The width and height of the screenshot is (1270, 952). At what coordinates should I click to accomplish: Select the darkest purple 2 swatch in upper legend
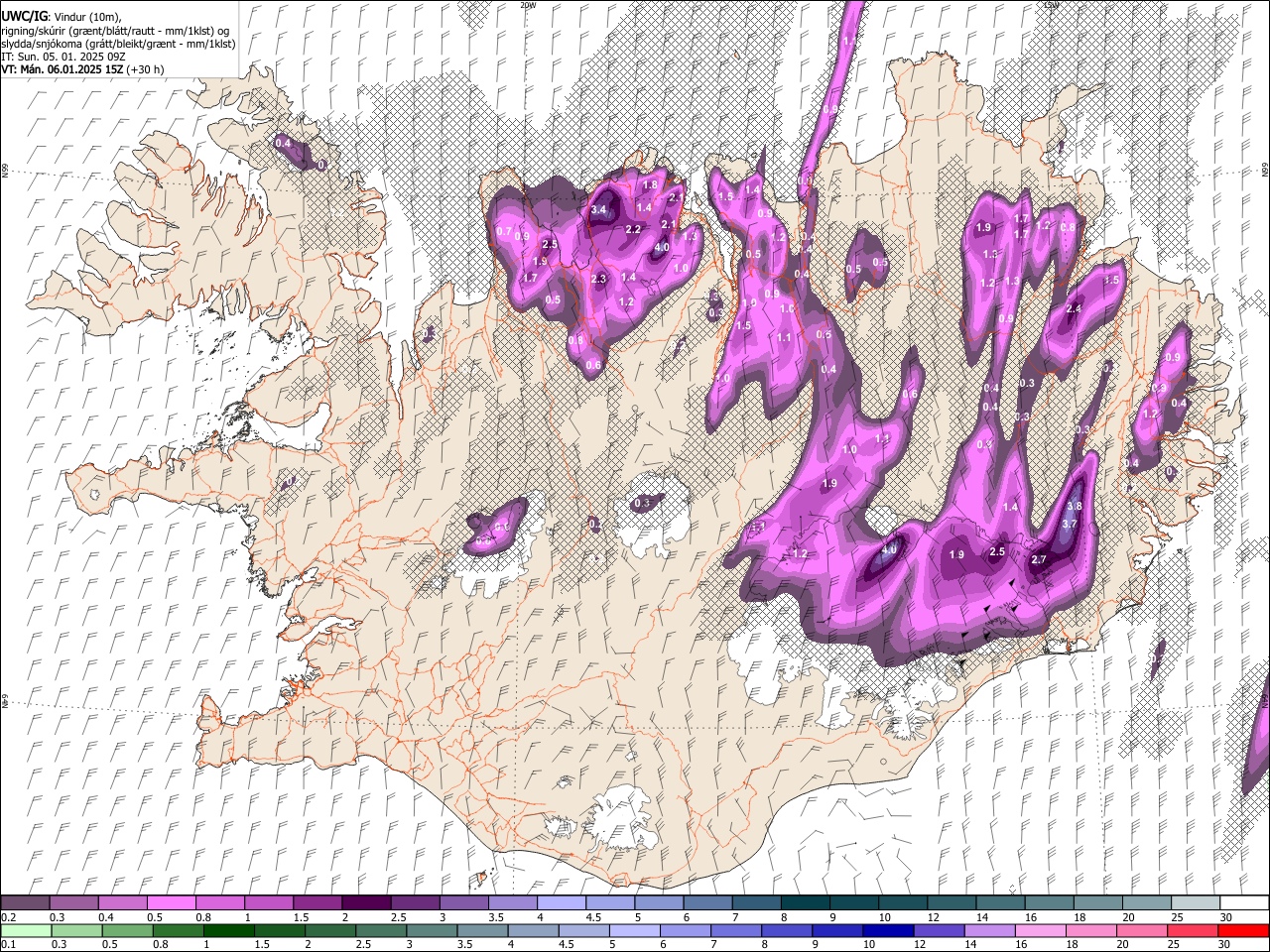pyautogui.click(x=365, y=902)
